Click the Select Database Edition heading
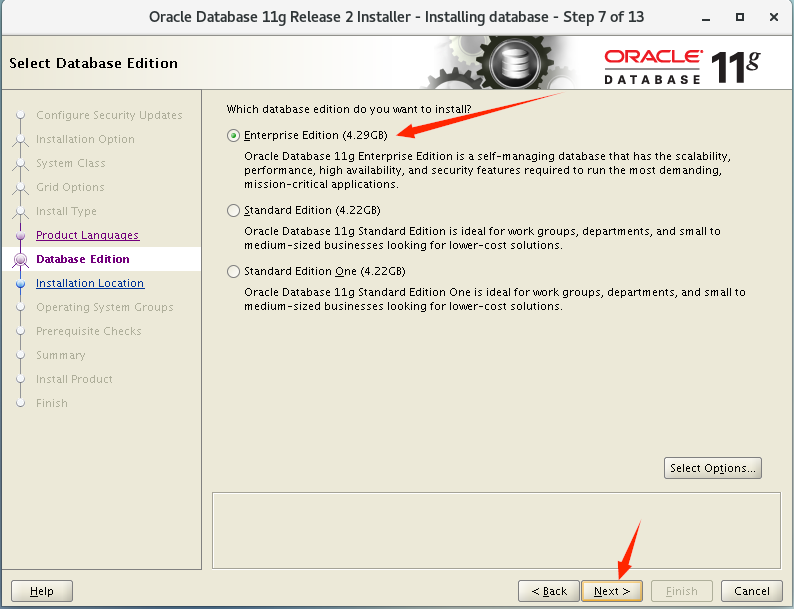Image resolution: width=794 pixels, height=609 pixels. tap(94, 63)
